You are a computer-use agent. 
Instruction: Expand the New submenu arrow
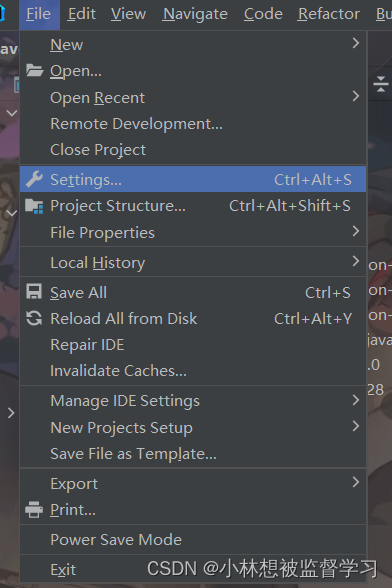(356, 43)
